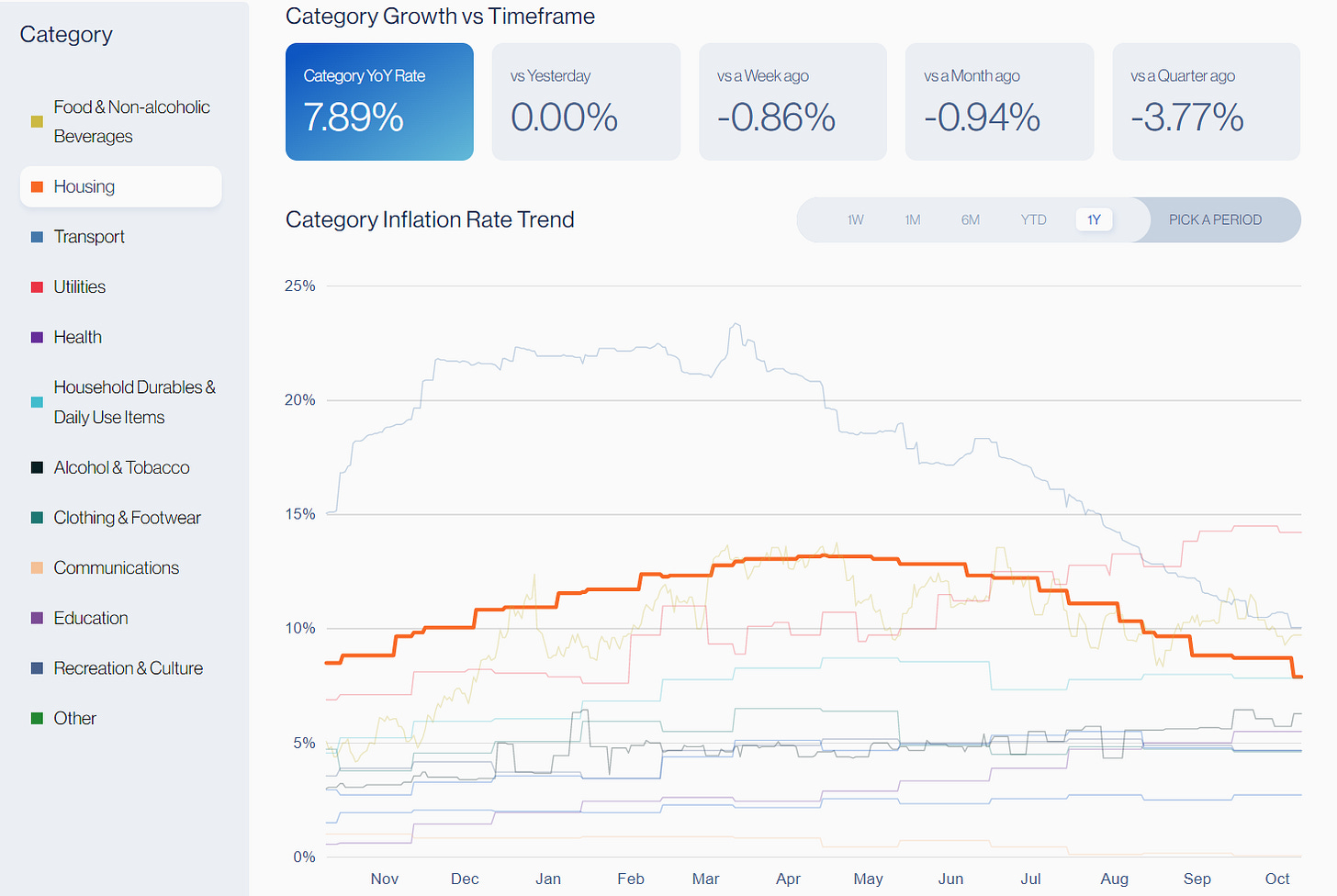This screenshot has width=1337, height=896.
Task: Click the orange Housing color swatch
Action: click(x=37, y=186)
